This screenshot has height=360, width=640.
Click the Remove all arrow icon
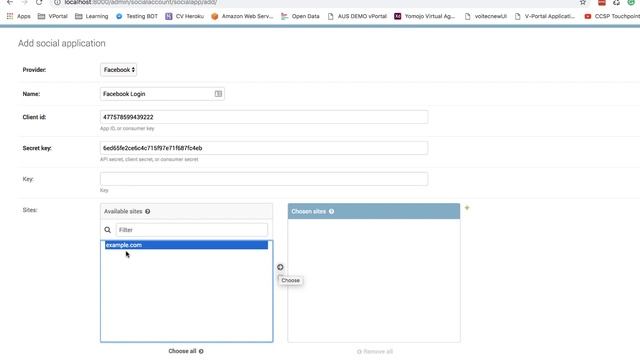pos(359,351)
